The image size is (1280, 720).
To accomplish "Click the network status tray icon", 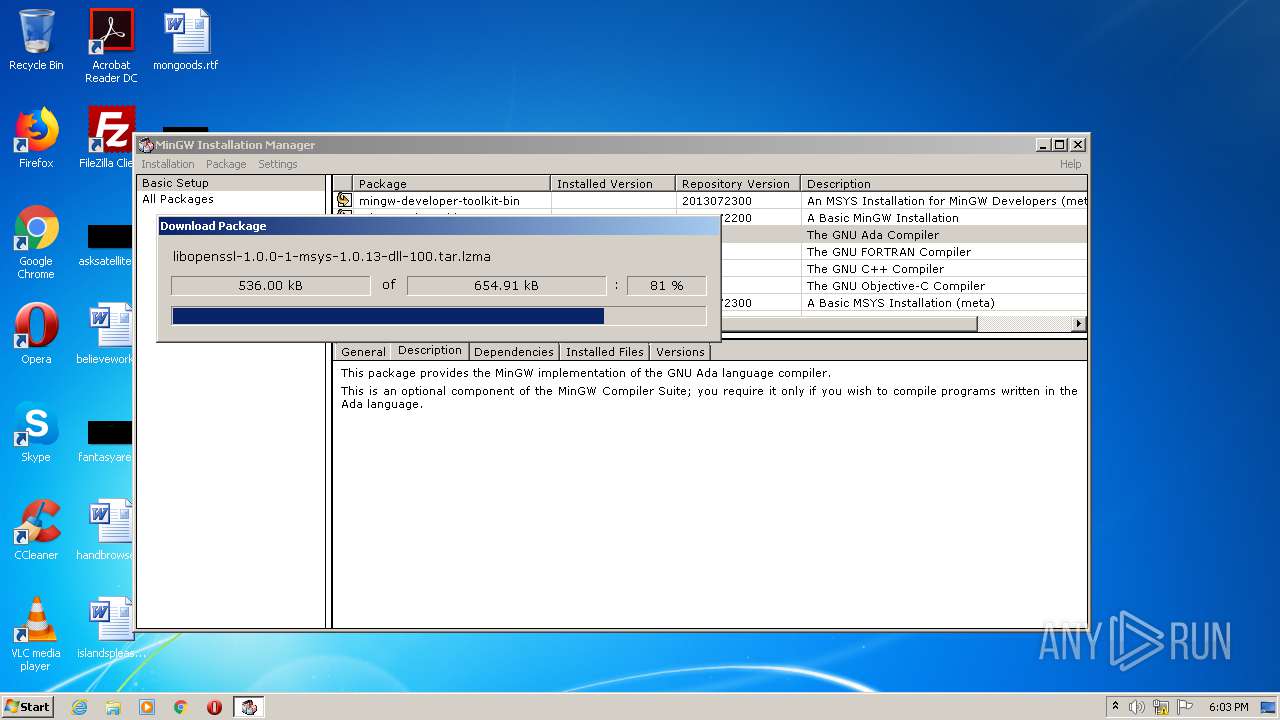I will click(x=1161, y=707).
